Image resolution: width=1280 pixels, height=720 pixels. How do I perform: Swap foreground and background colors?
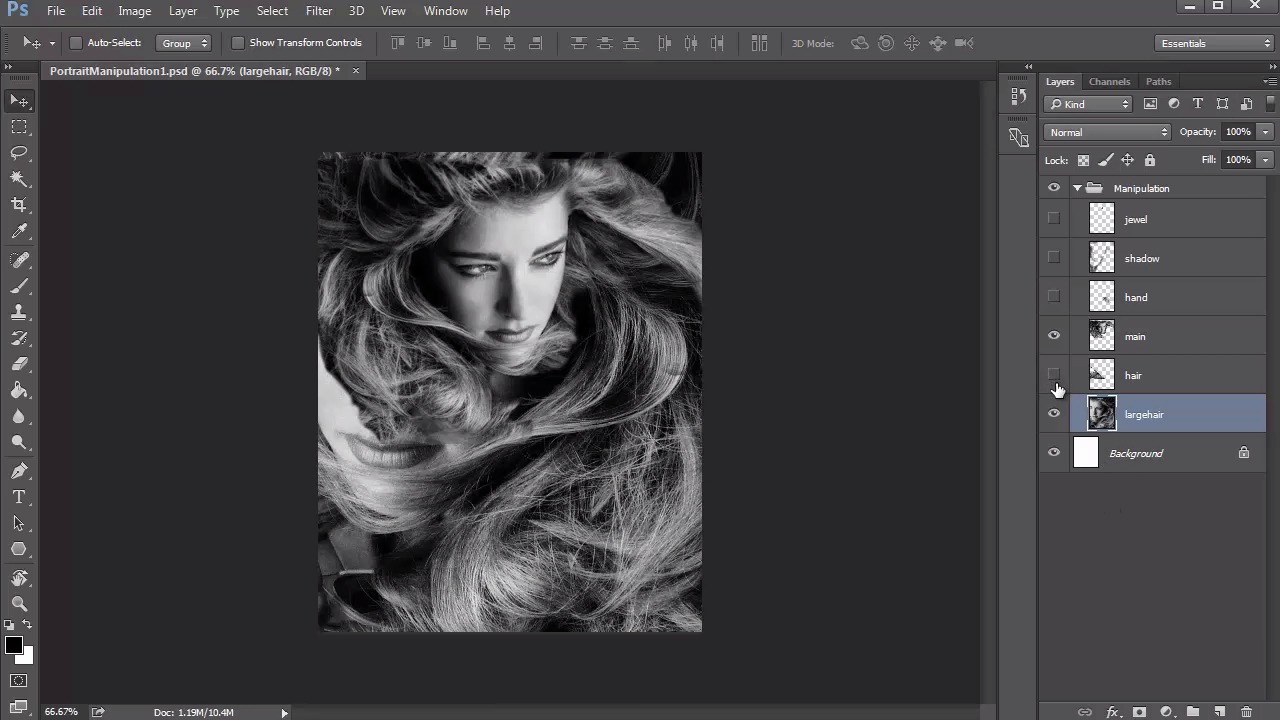(27, 626)
